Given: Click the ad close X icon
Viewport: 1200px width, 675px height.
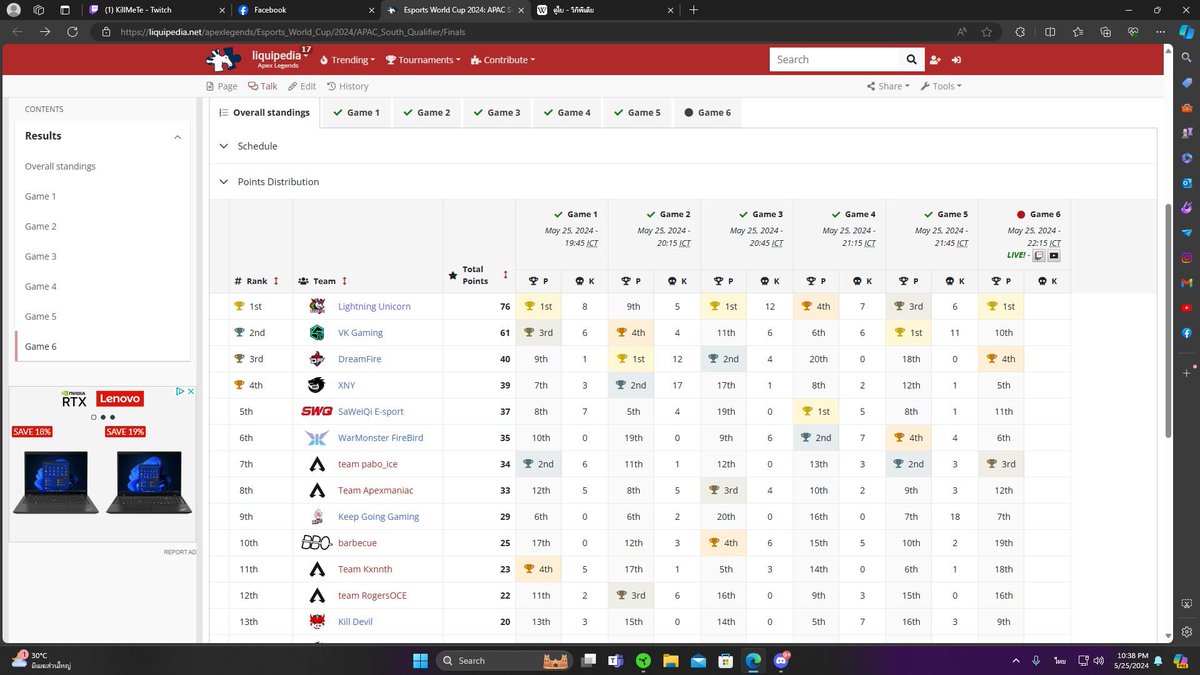Looking at the screenshot, I should (190, 392).
